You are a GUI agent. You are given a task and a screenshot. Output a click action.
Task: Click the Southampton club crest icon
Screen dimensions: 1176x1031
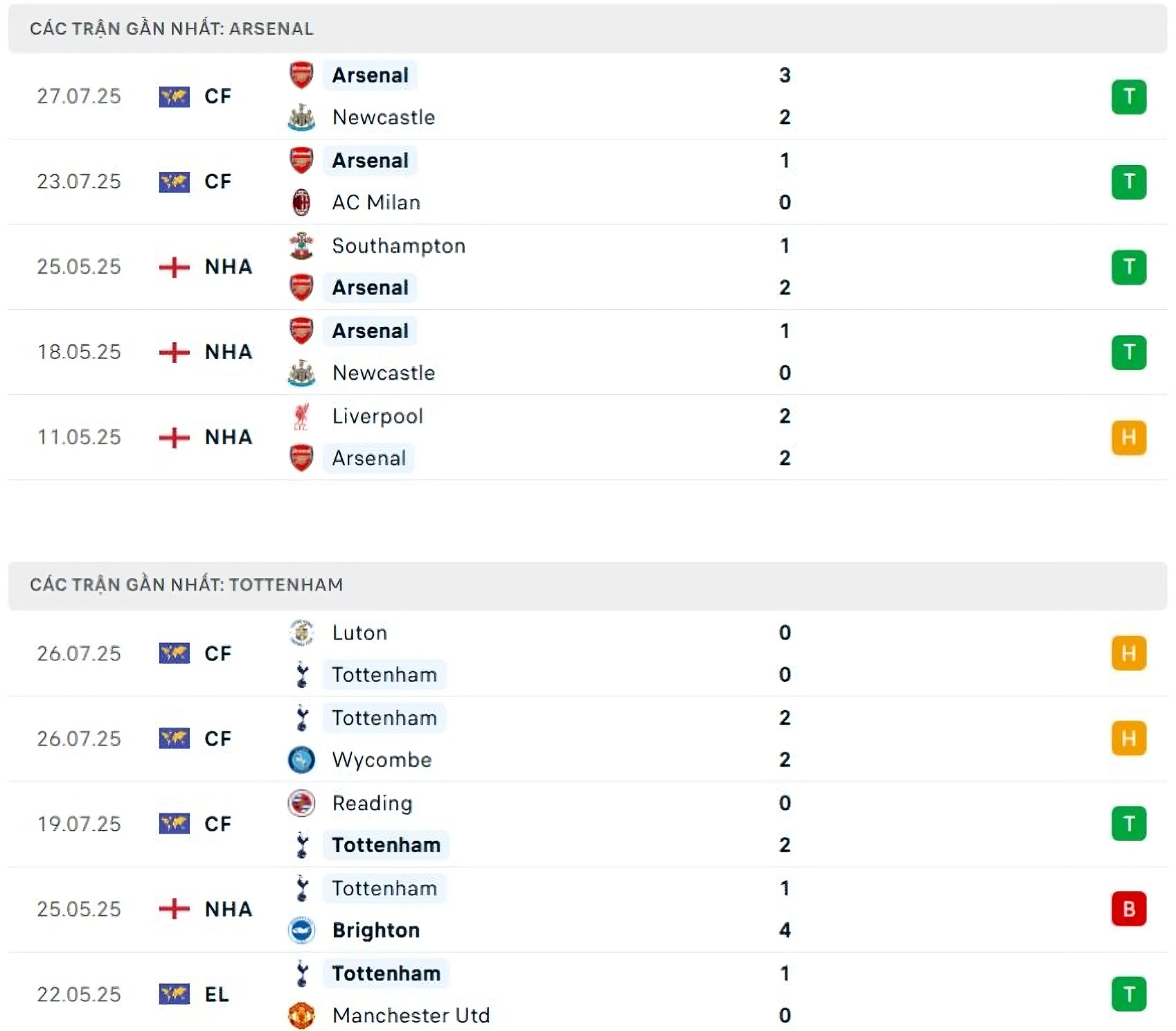click(301, 246)
